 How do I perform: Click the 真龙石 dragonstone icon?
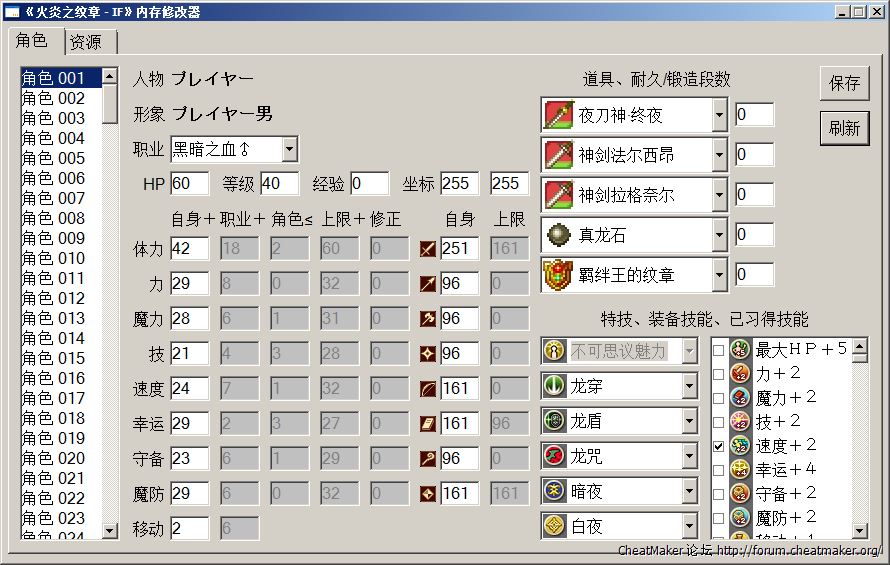tap(558, 235)
